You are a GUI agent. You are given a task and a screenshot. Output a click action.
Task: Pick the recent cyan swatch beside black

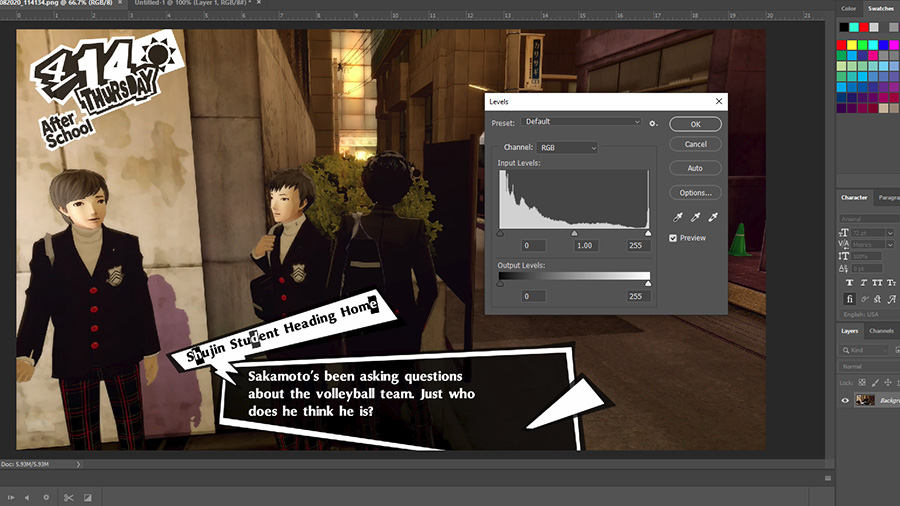[854, 27]
